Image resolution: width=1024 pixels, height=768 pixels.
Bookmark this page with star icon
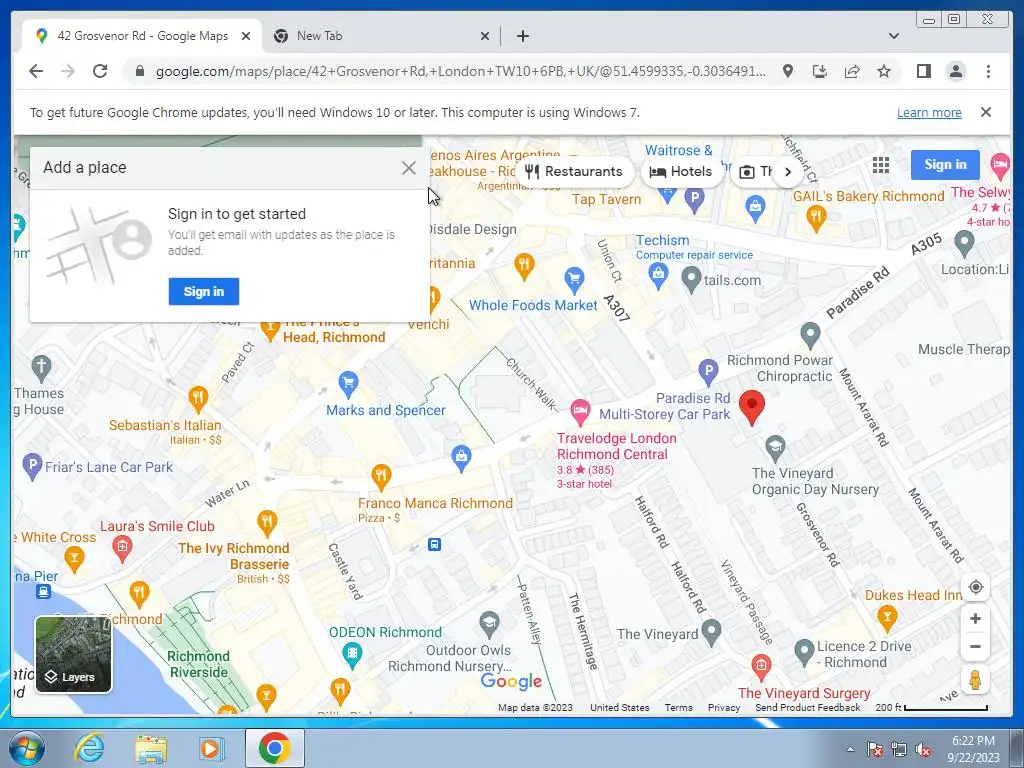(x=884, y=71)
